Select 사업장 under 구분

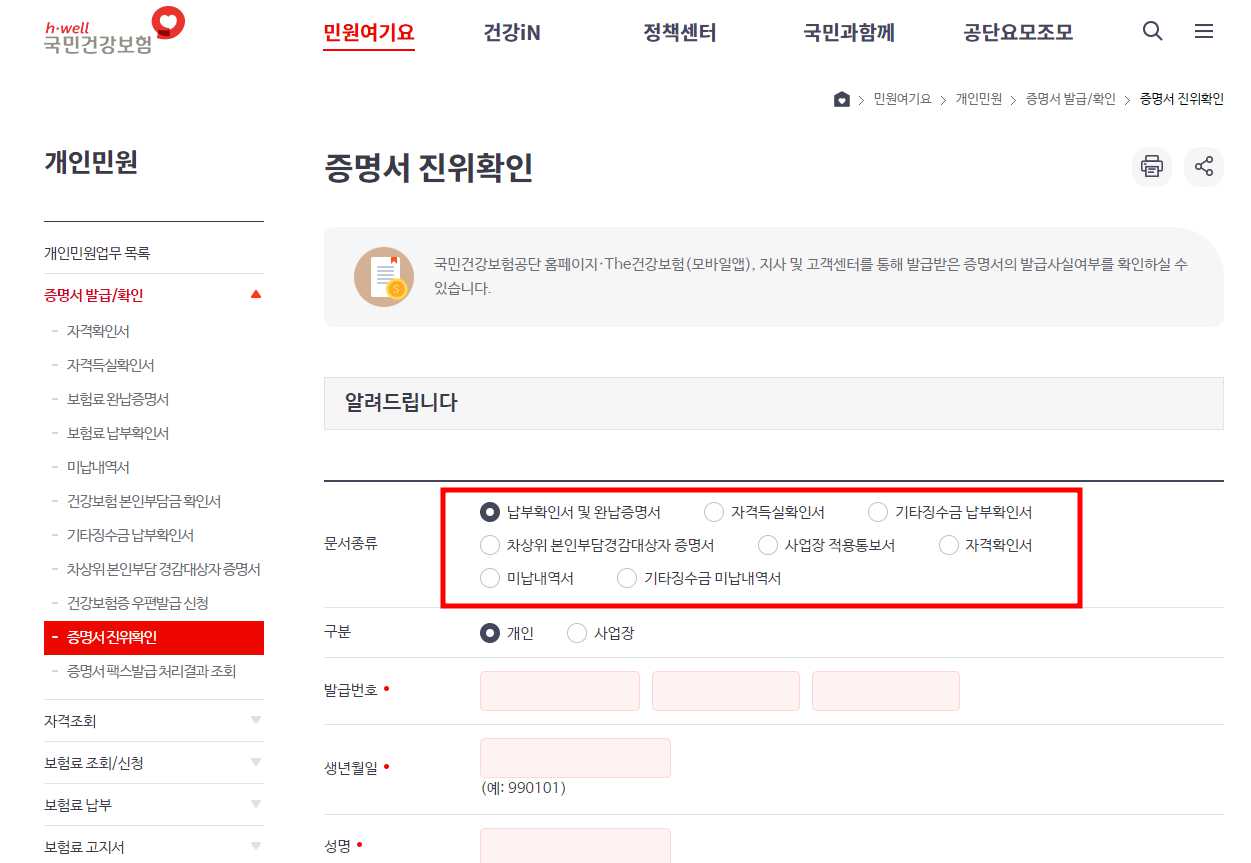(577, 633)
